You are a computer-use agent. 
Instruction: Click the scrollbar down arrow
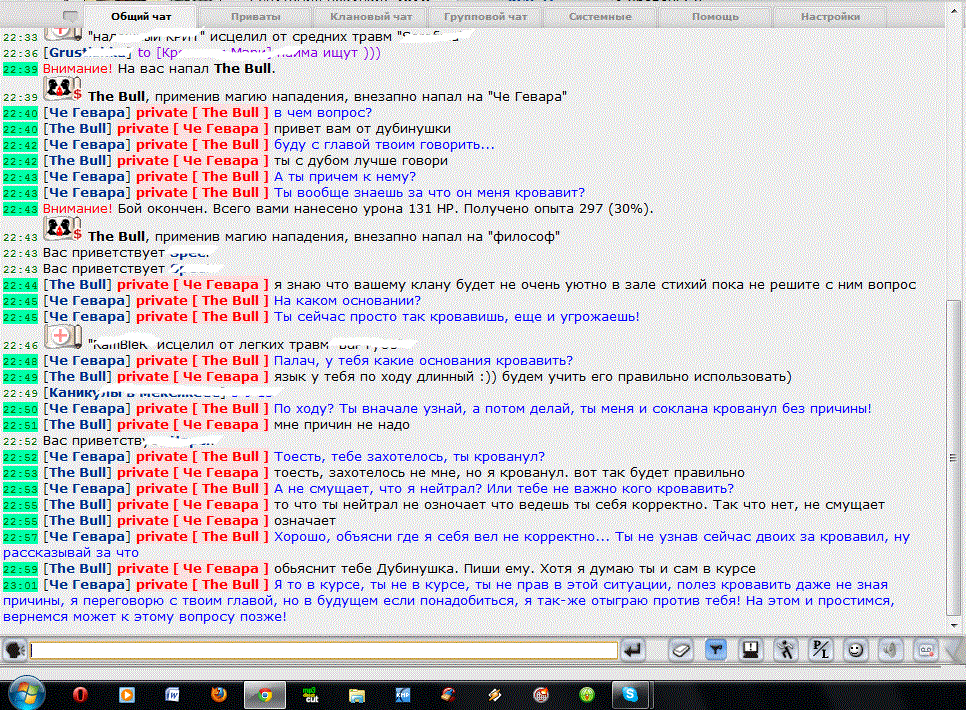coord(954,626)
